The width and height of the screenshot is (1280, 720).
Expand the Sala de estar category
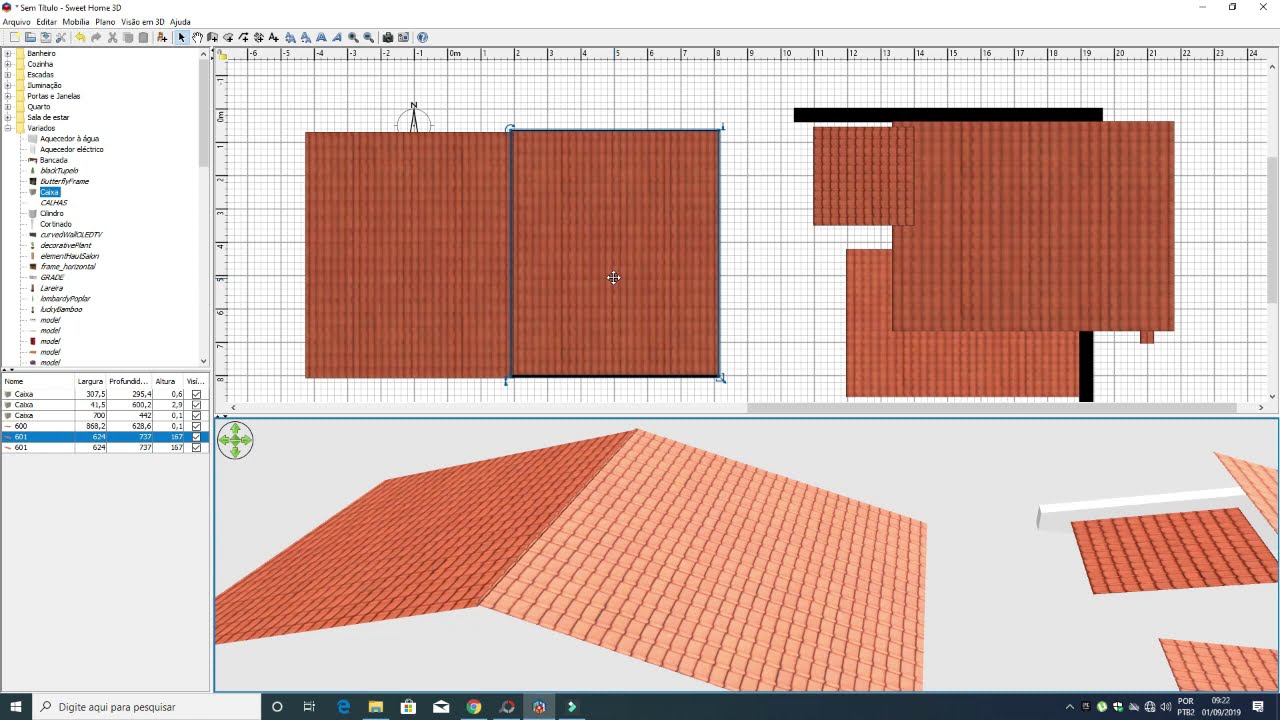click(x=8, y=117)
